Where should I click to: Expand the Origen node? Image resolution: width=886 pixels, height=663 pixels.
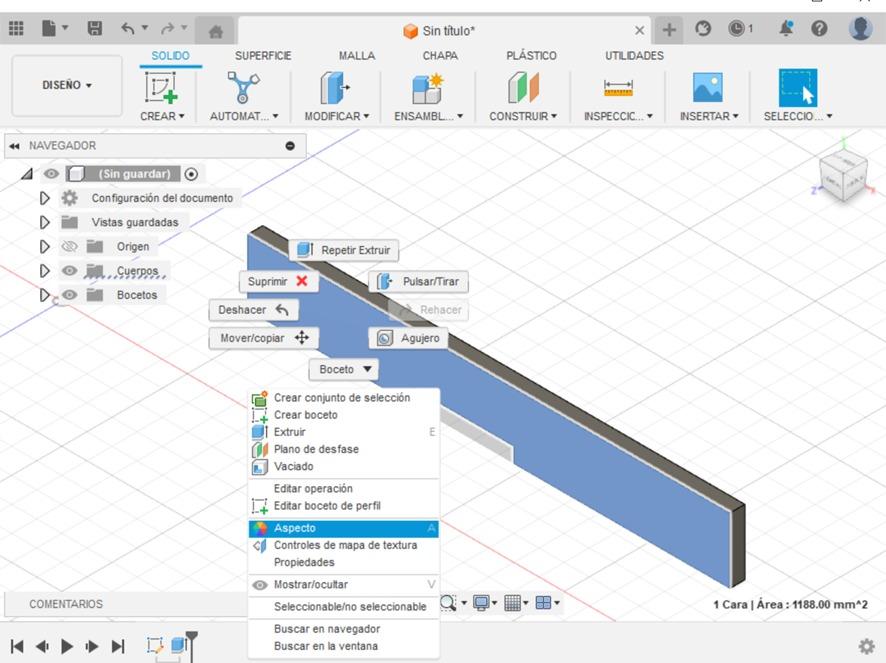(45, 246)
